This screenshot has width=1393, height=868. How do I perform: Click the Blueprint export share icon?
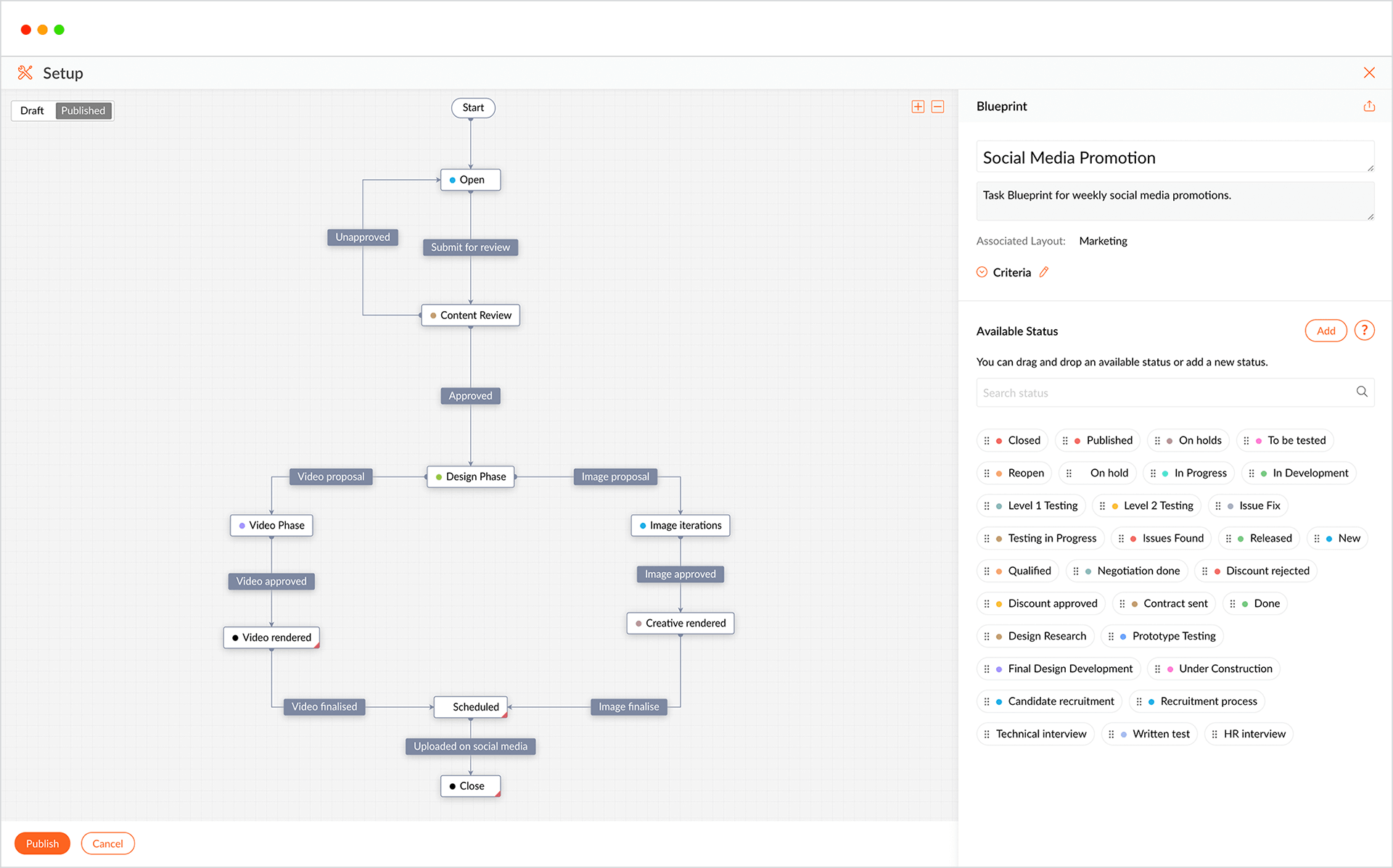(1369, 106)
